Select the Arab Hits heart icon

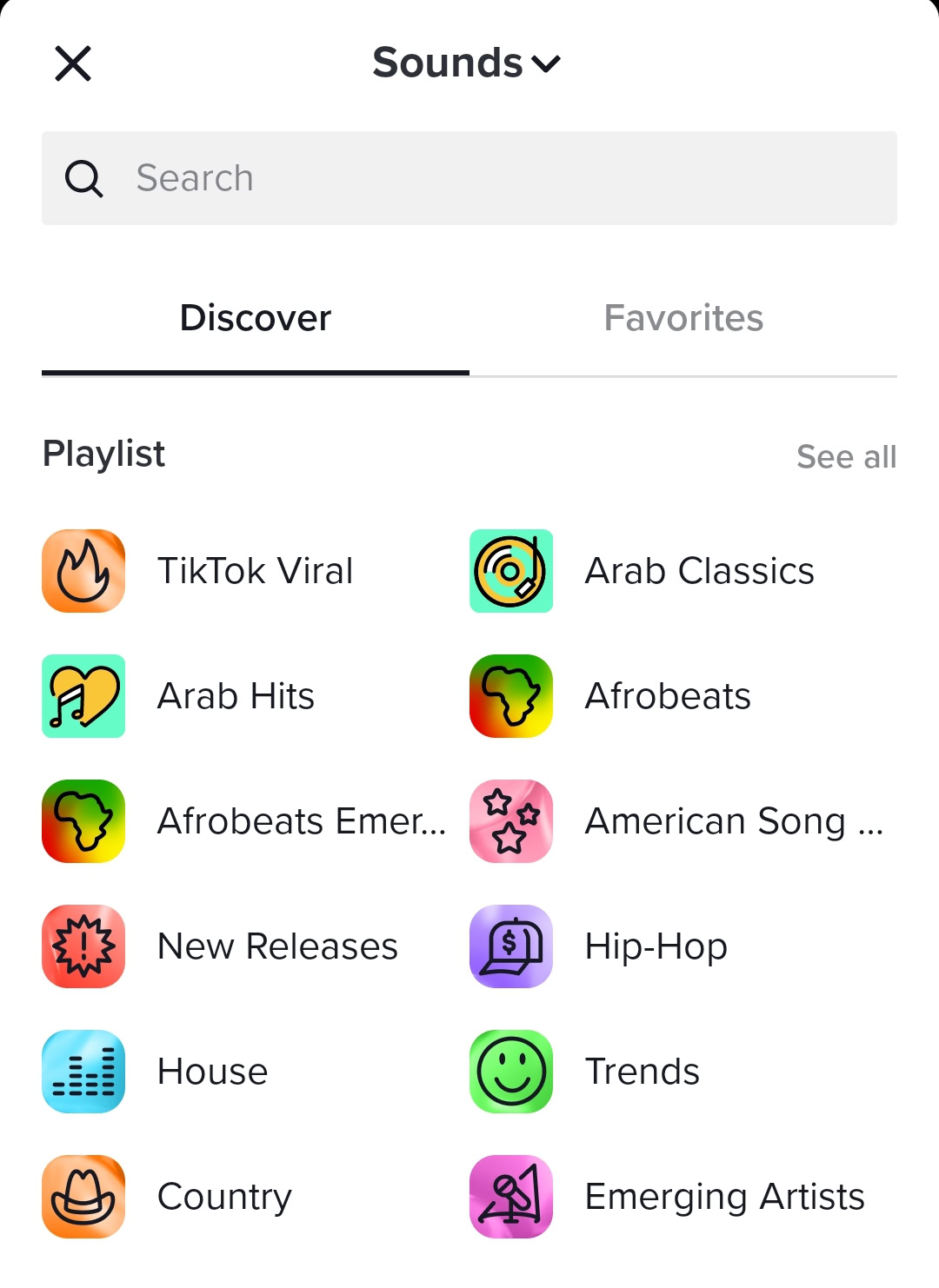(83, 696)
